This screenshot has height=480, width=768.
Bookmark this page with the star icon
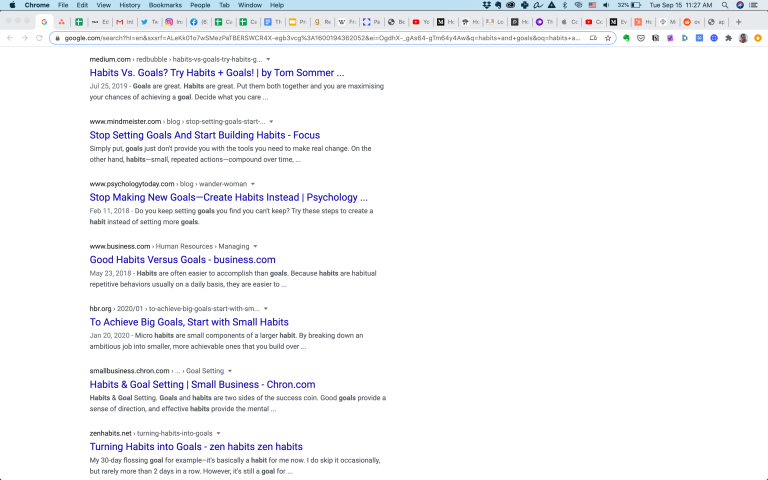click(608, 38)
